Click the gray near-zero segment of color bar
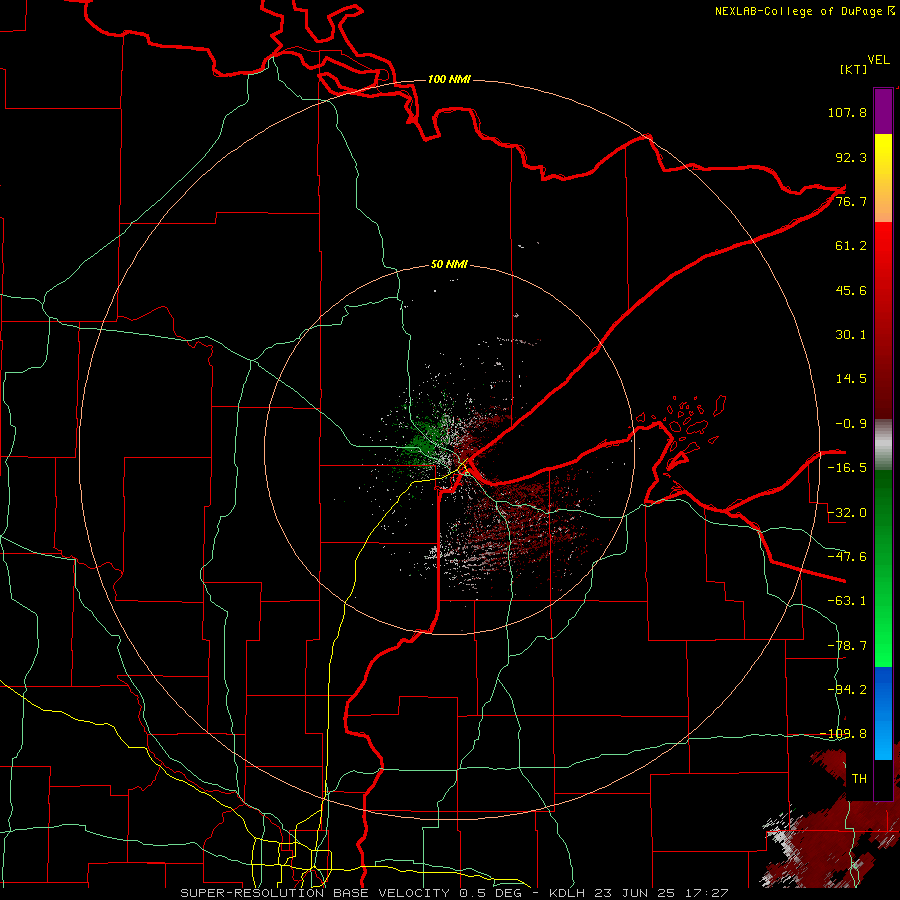The height and width of the screenshot is (900, 900). coord(883,445)
